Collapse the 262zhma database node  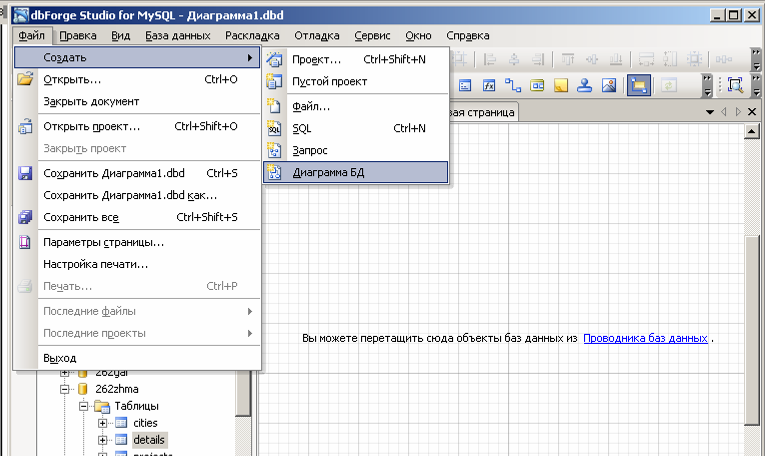tap(65, 390)
